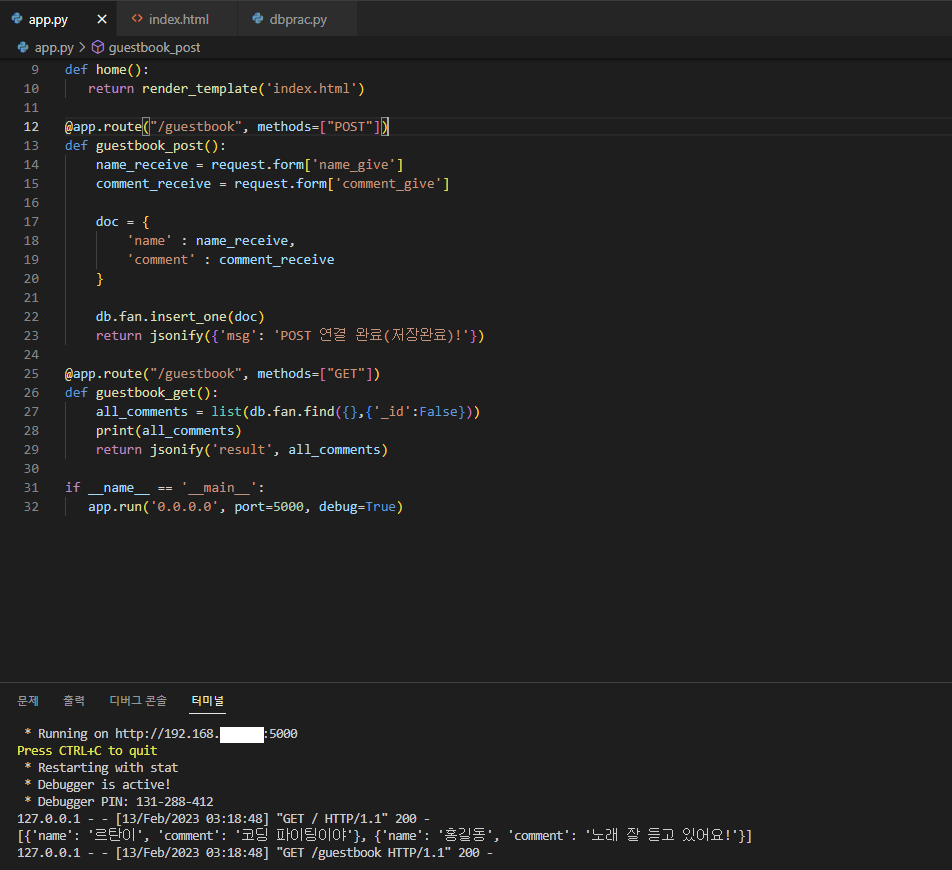Screen dimensions: 952x870
Task: Click the if __name__ == '__main__' line
Action: pos(165,488)
